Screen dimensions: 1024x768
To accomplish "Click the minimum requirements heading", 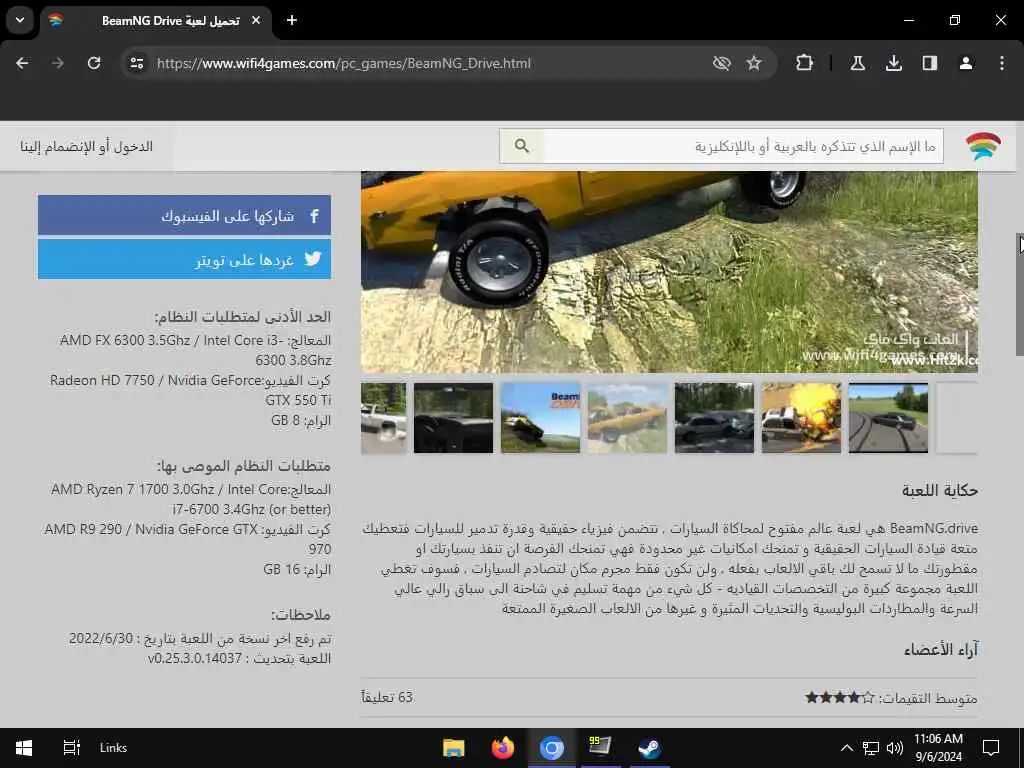I will point(243,317).
